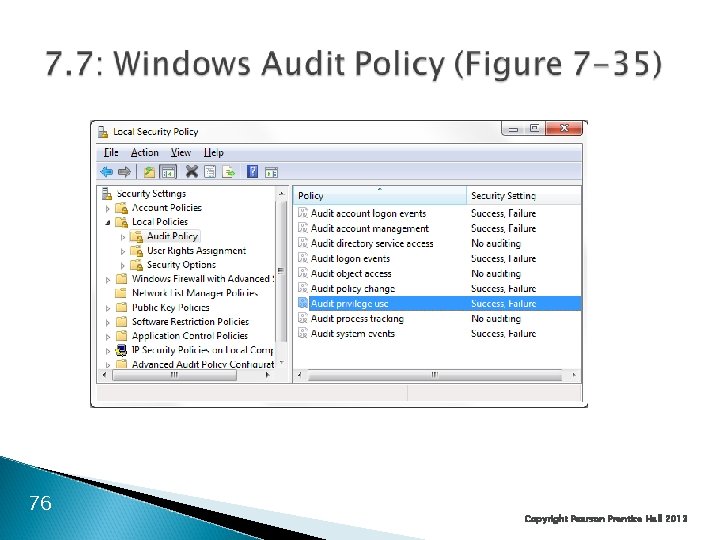Viewport: 720px width, 540px height.
Task: Expand the Software Restriction Policies node
Action: (107, 322)
